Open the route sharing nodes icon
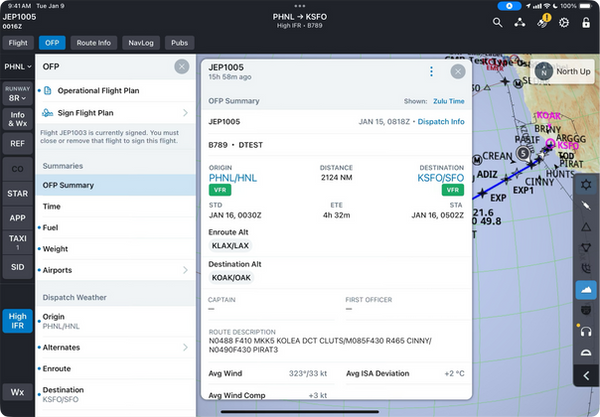The width and height of the screenshot is (600, 417). pos(519,23)
